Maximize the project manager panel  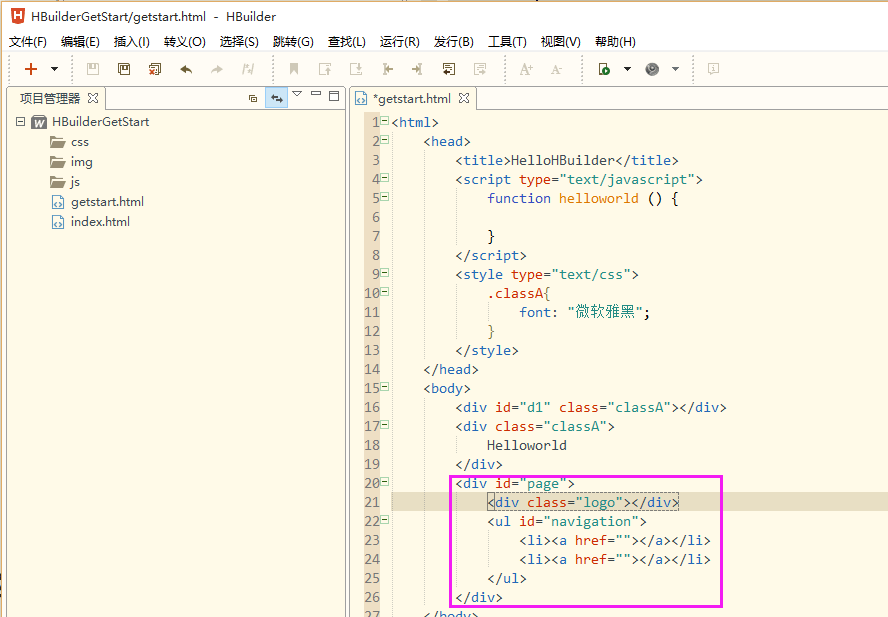(x=334, y=96)
